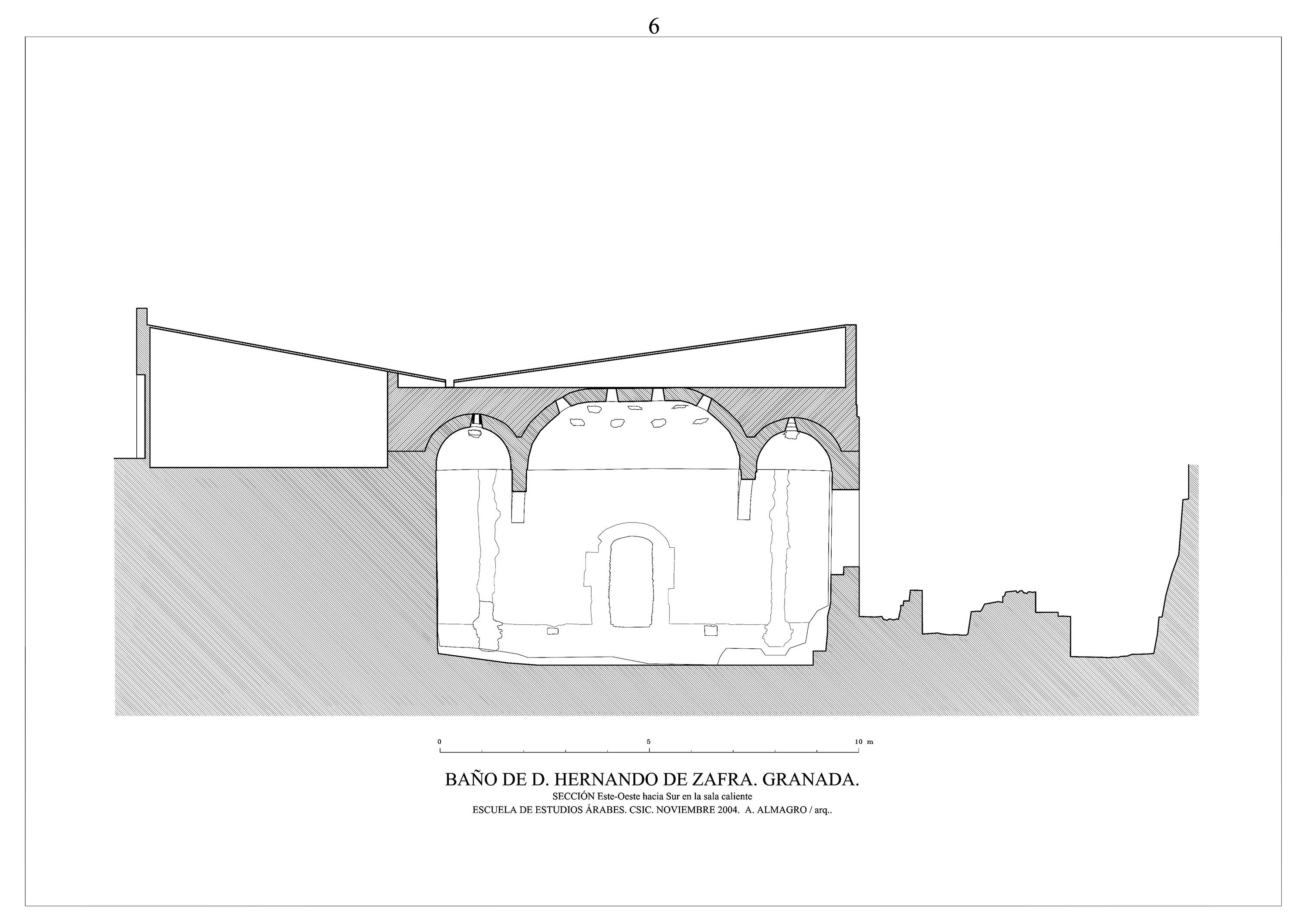Click the scale bar label '0'
This screenshot has height=924, width=1307.
coord(440,742)
